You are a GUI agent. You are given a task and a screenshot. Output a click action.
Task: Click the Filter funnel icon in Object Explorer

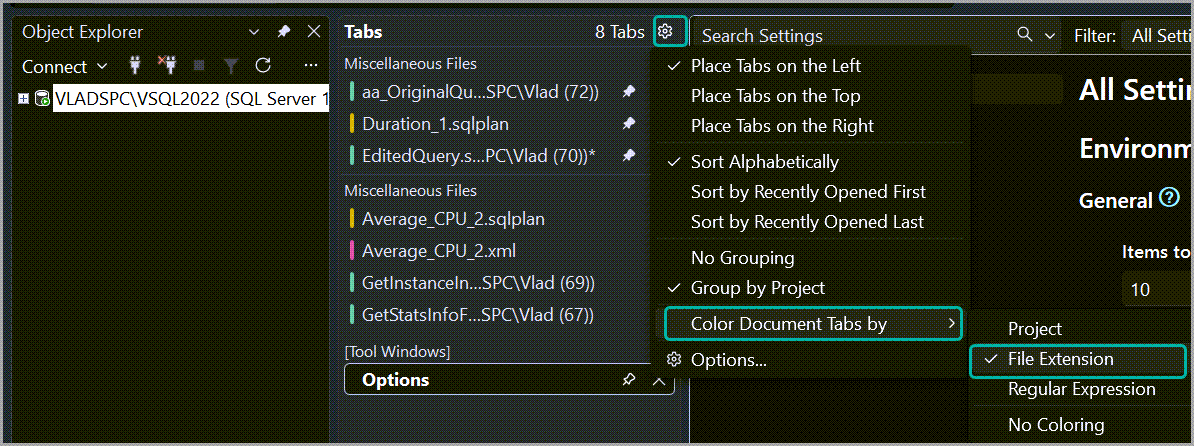[231, 66]
